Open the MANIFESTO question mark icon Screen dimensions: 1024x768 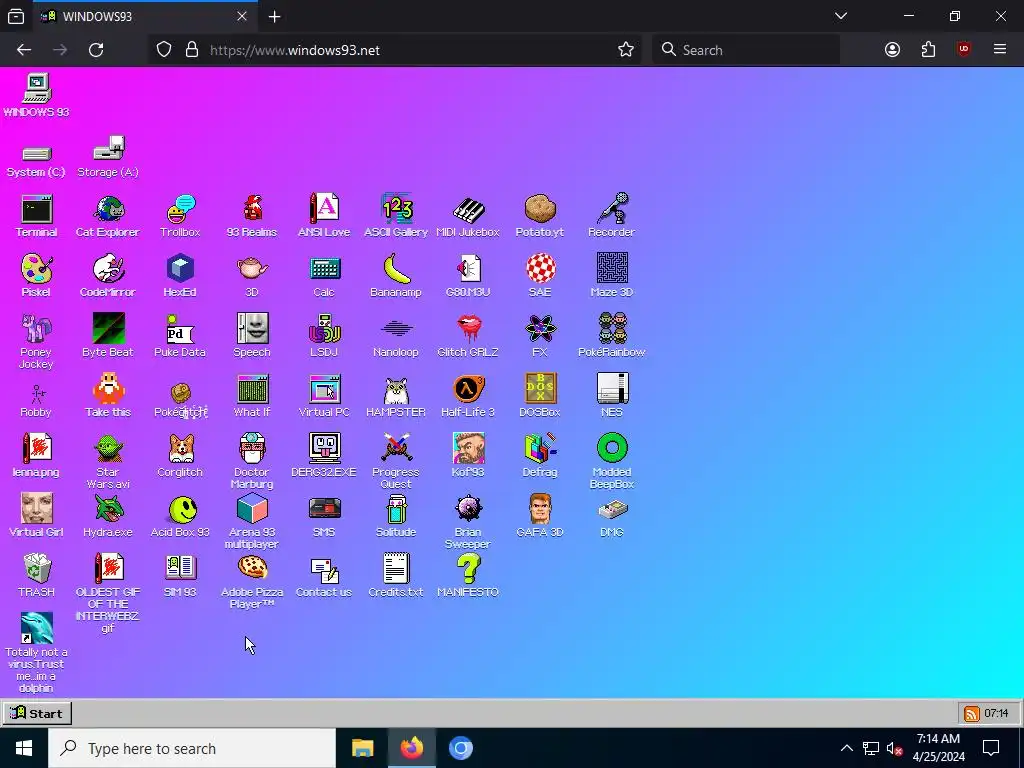[x=468, y=577]
